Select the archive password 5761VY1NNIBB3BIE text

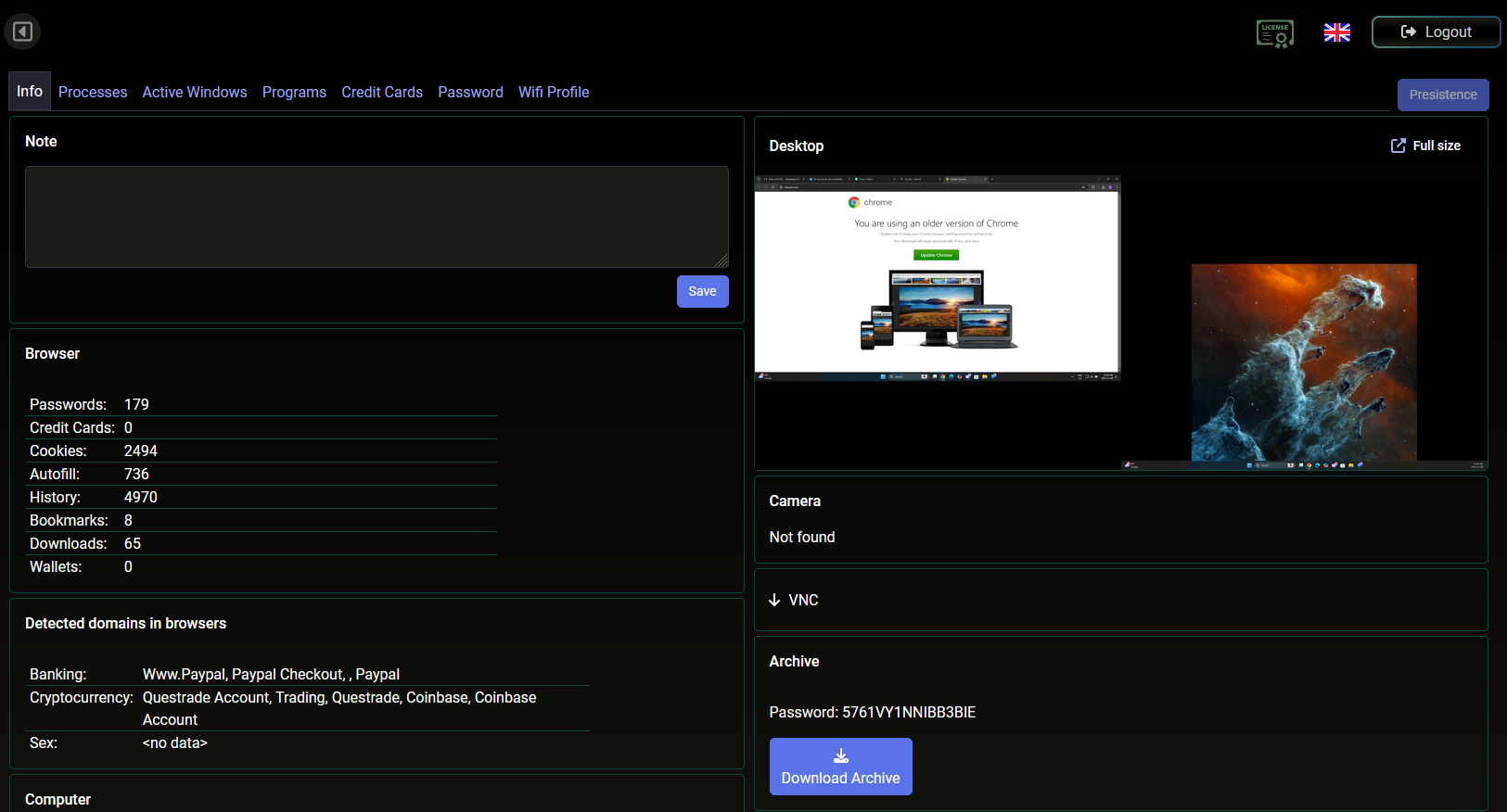(909, 712)
